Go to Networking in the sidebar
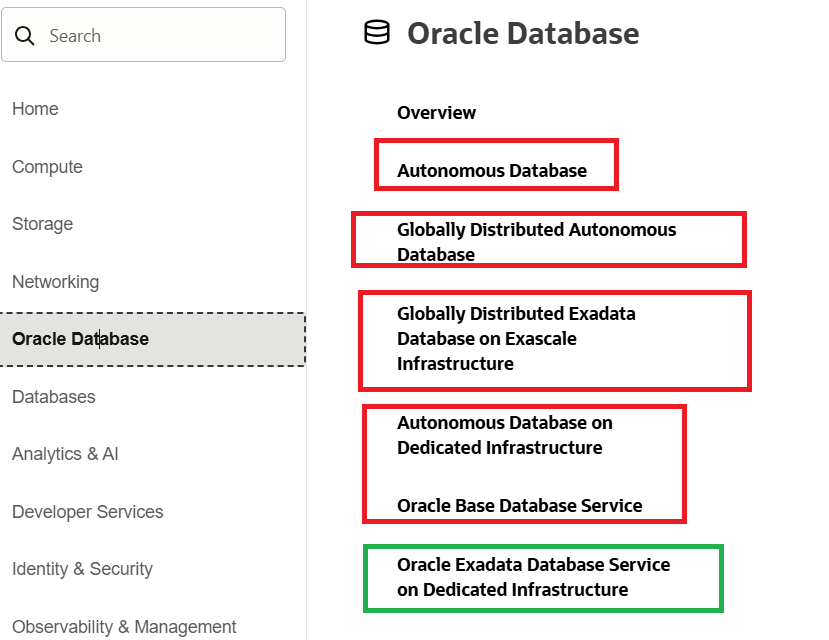The width and height of the screenshot is (829, 640). click(x=56, y=282)
